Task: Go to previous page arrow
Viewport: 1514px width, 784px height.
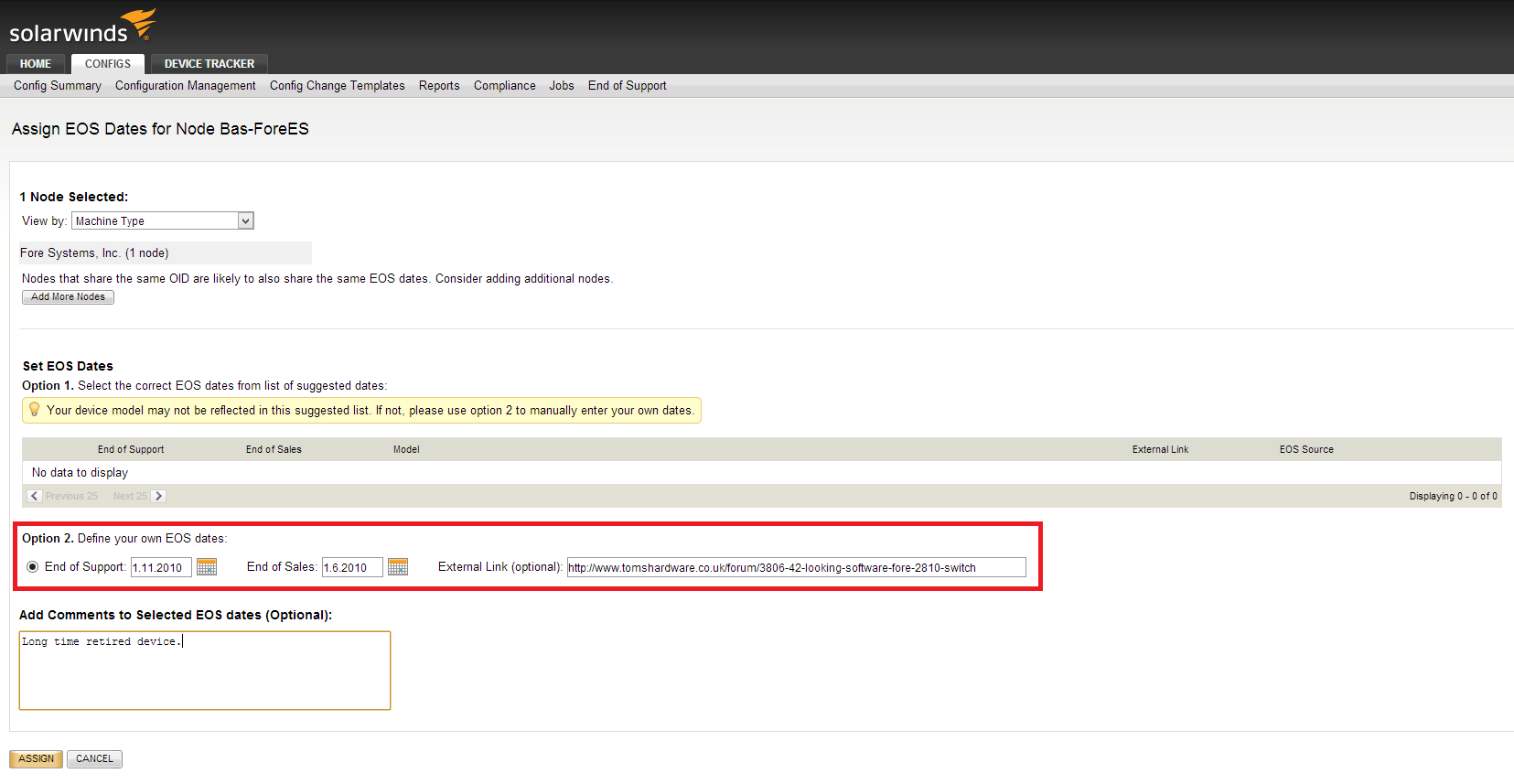Action: [35, 496]
